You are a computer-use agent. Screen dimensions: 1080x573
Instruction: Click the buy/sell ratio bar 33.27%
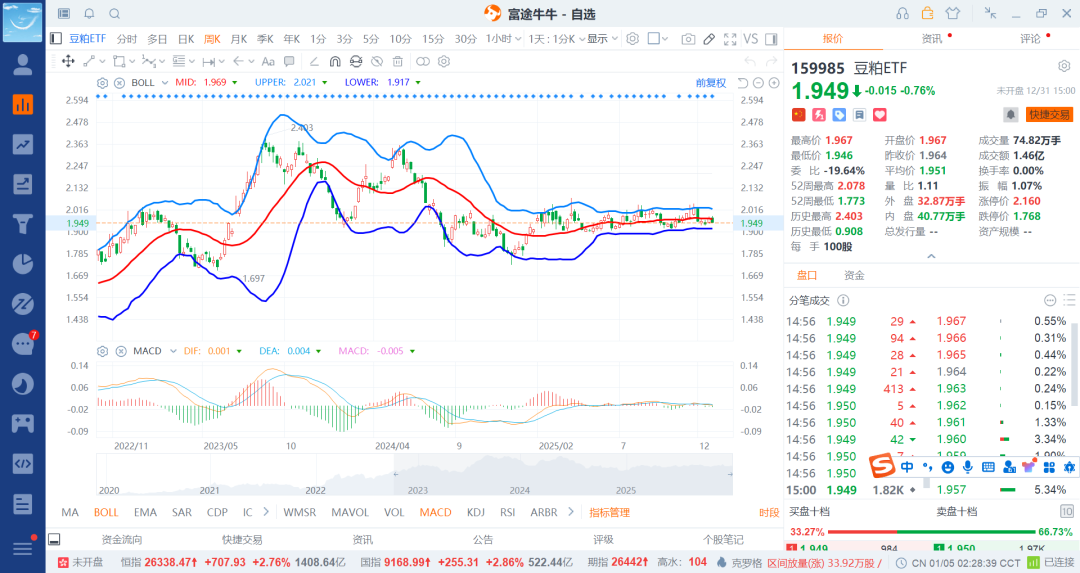pos(931,532)
